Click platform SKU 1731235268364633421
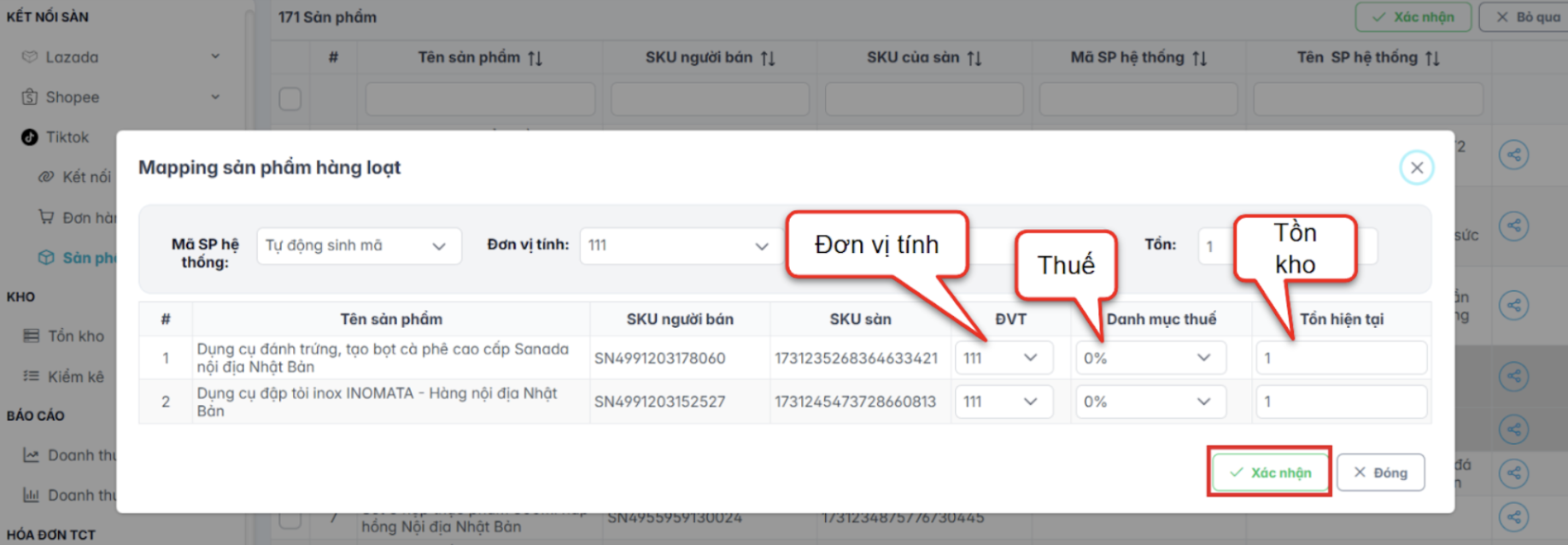Viewport: 1568px width, 545px height. click(857, 358)
